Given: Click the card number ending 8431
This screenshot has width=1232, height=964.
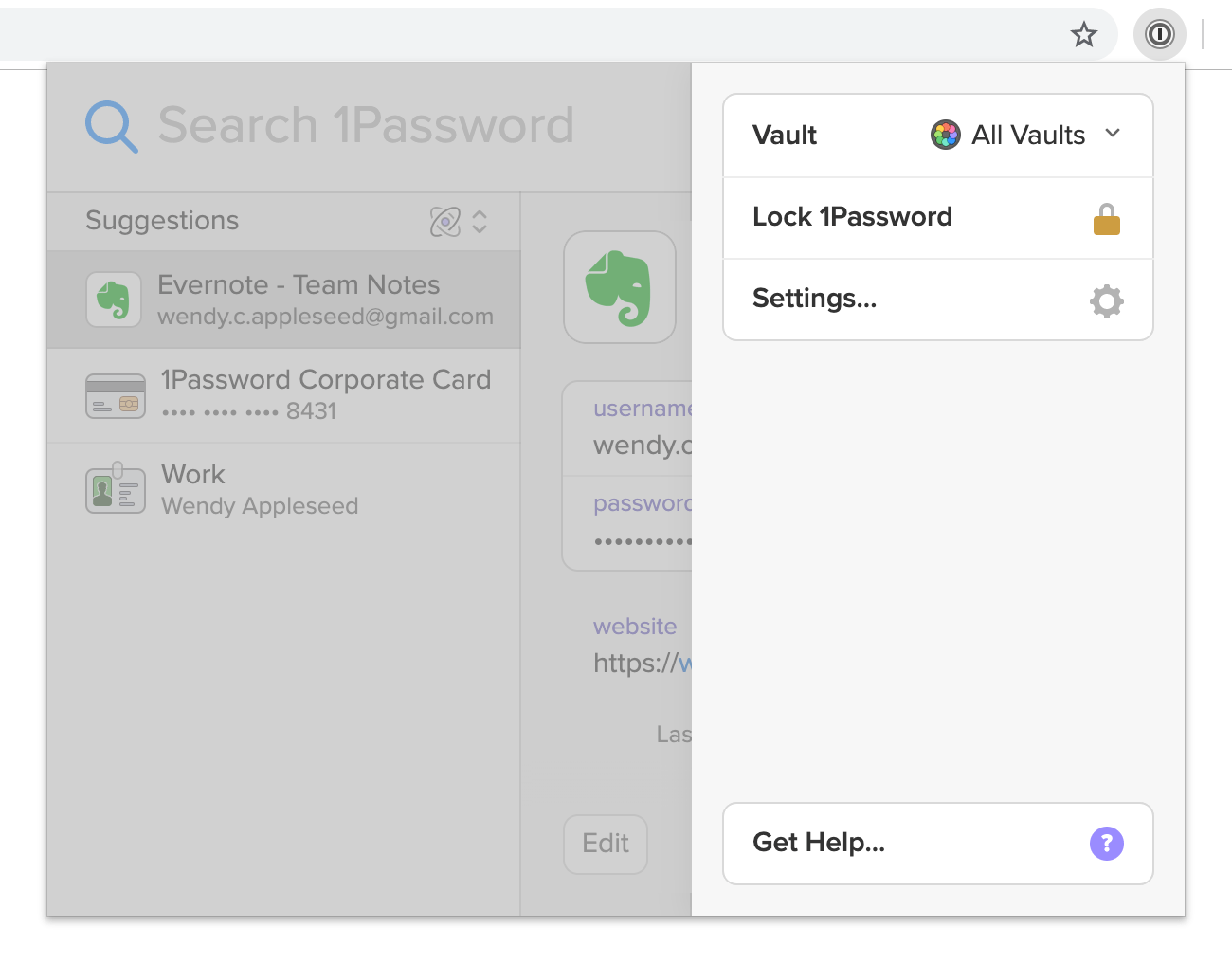Looking at the screenshot, I should click(x=249, y=411).
